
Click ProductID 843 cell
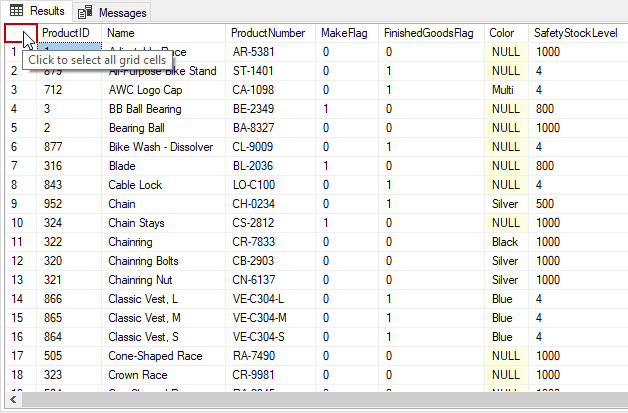[x=69, y=185]
